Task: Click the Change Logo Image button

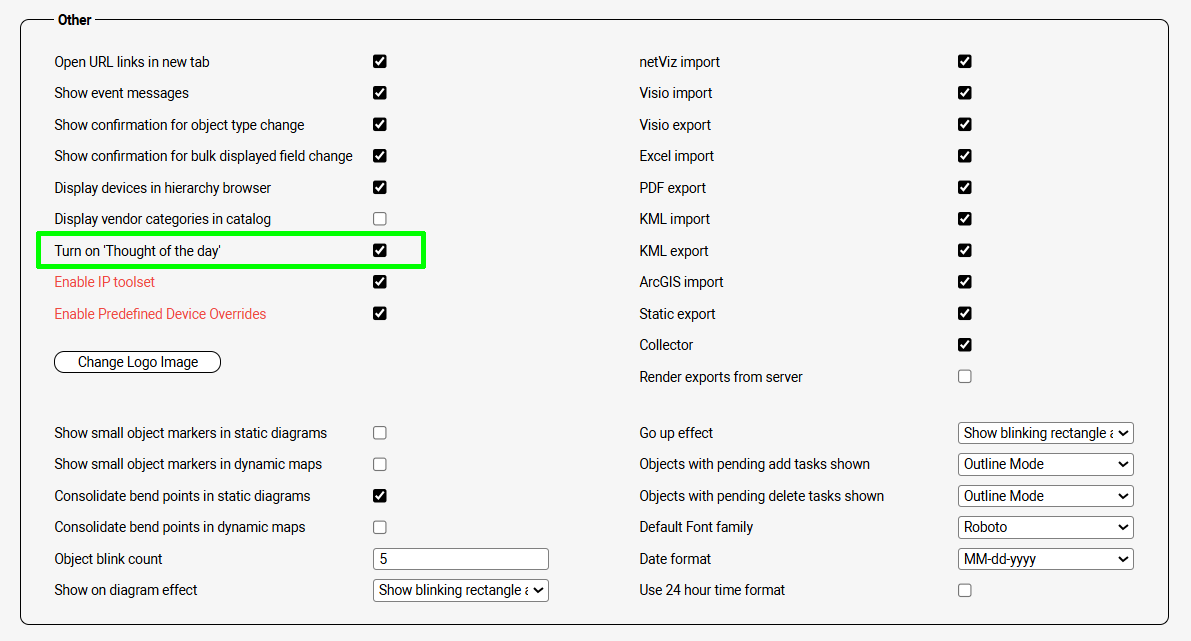Action: tap(137, 362)
